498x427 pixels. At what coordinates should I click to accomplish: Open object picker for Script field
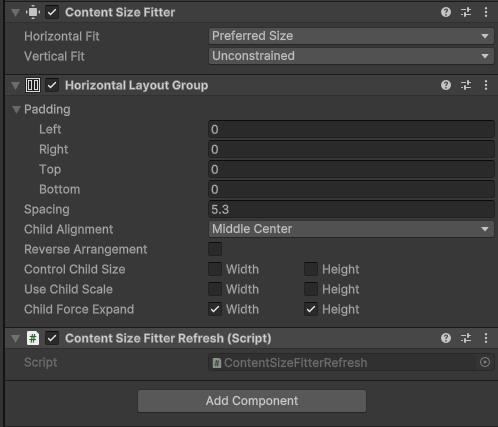(485, 362)
